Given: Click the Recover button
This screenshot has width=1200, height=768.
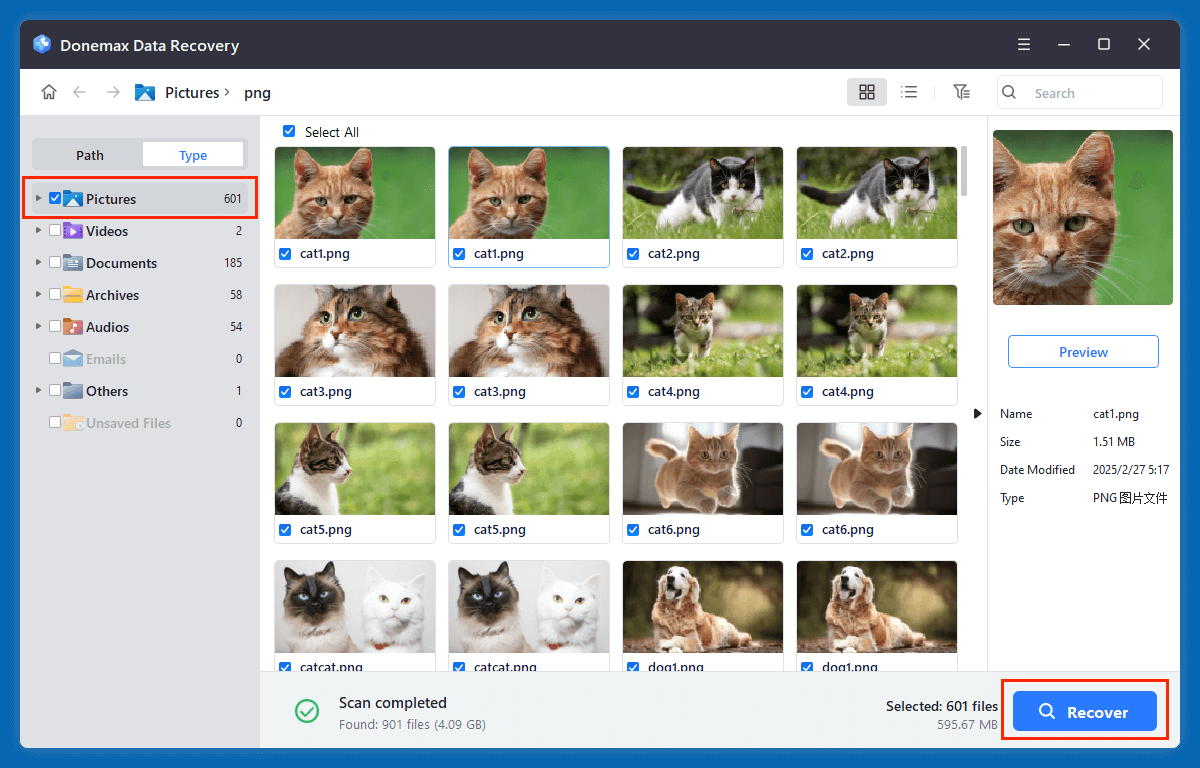Looking at the screenshot, I should (x=1085, y=711).
